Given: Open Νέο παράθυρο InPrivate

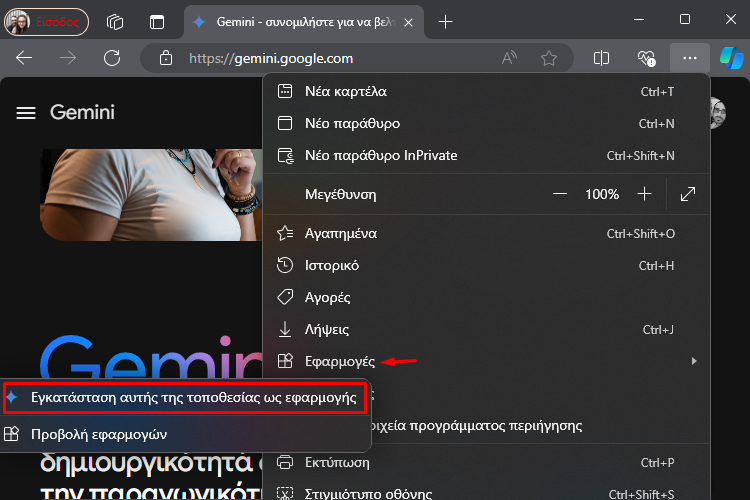Looking at the screenshot, I should point(486,156).
